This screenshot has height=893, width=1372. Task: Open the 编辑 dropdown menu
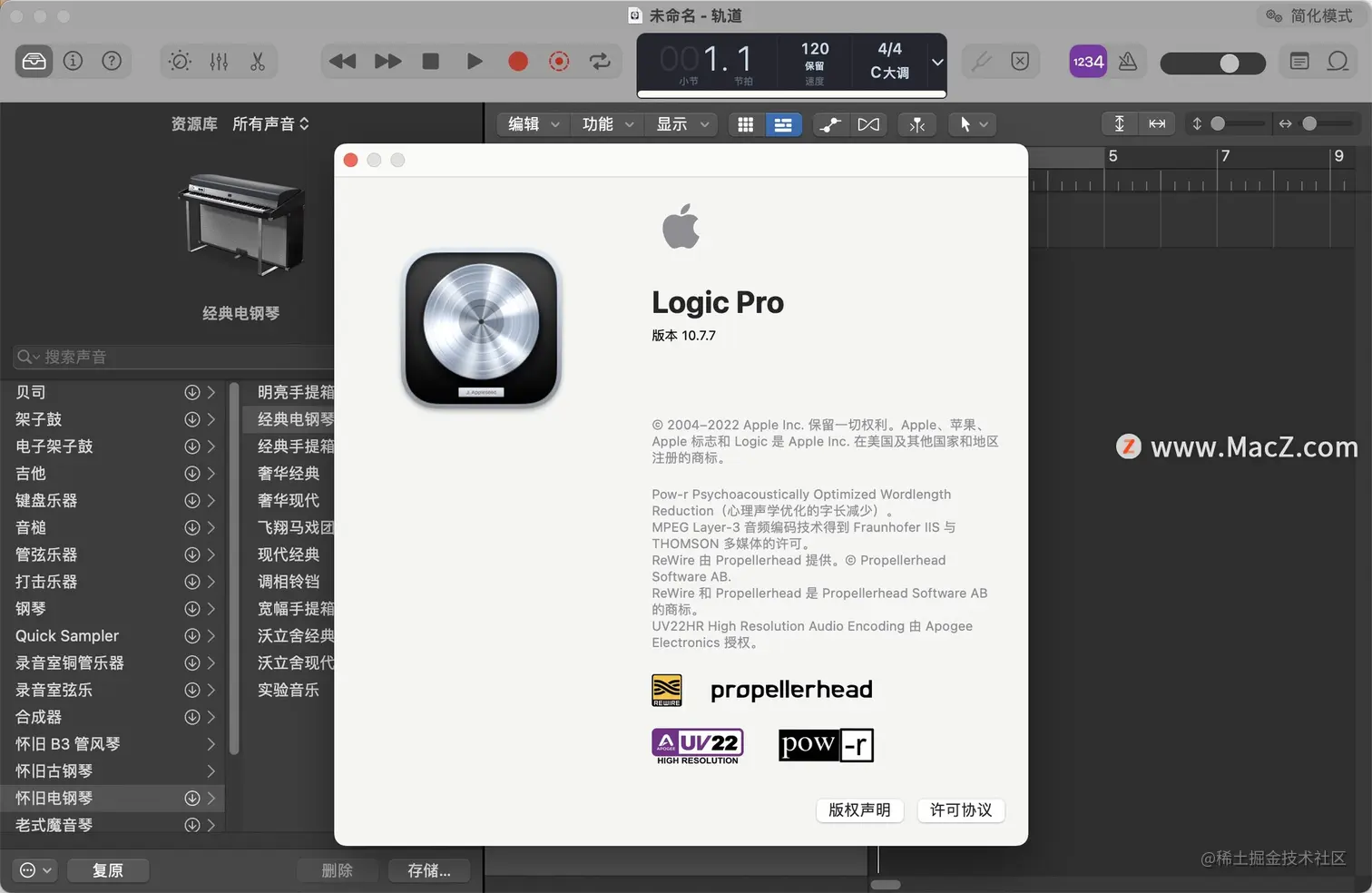[531, 124]
